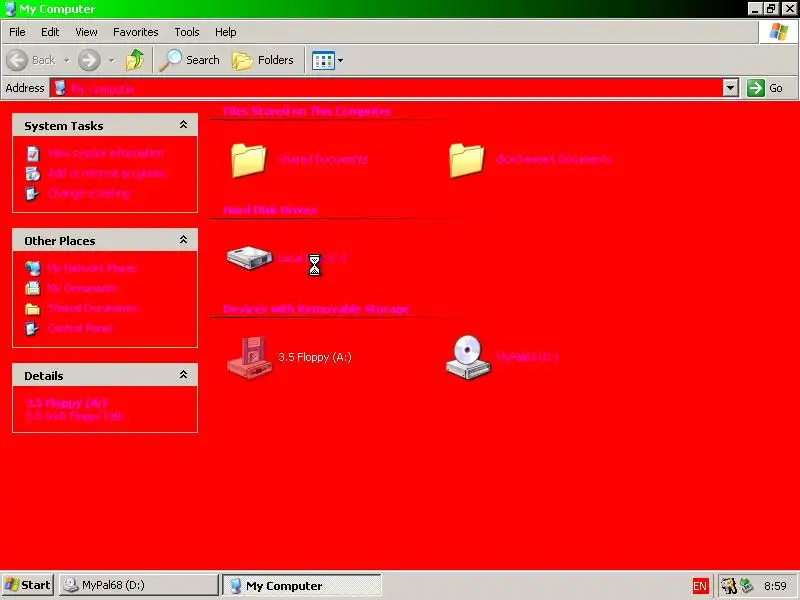
Task: Open the Favorites menu
Action: point(136,32)
